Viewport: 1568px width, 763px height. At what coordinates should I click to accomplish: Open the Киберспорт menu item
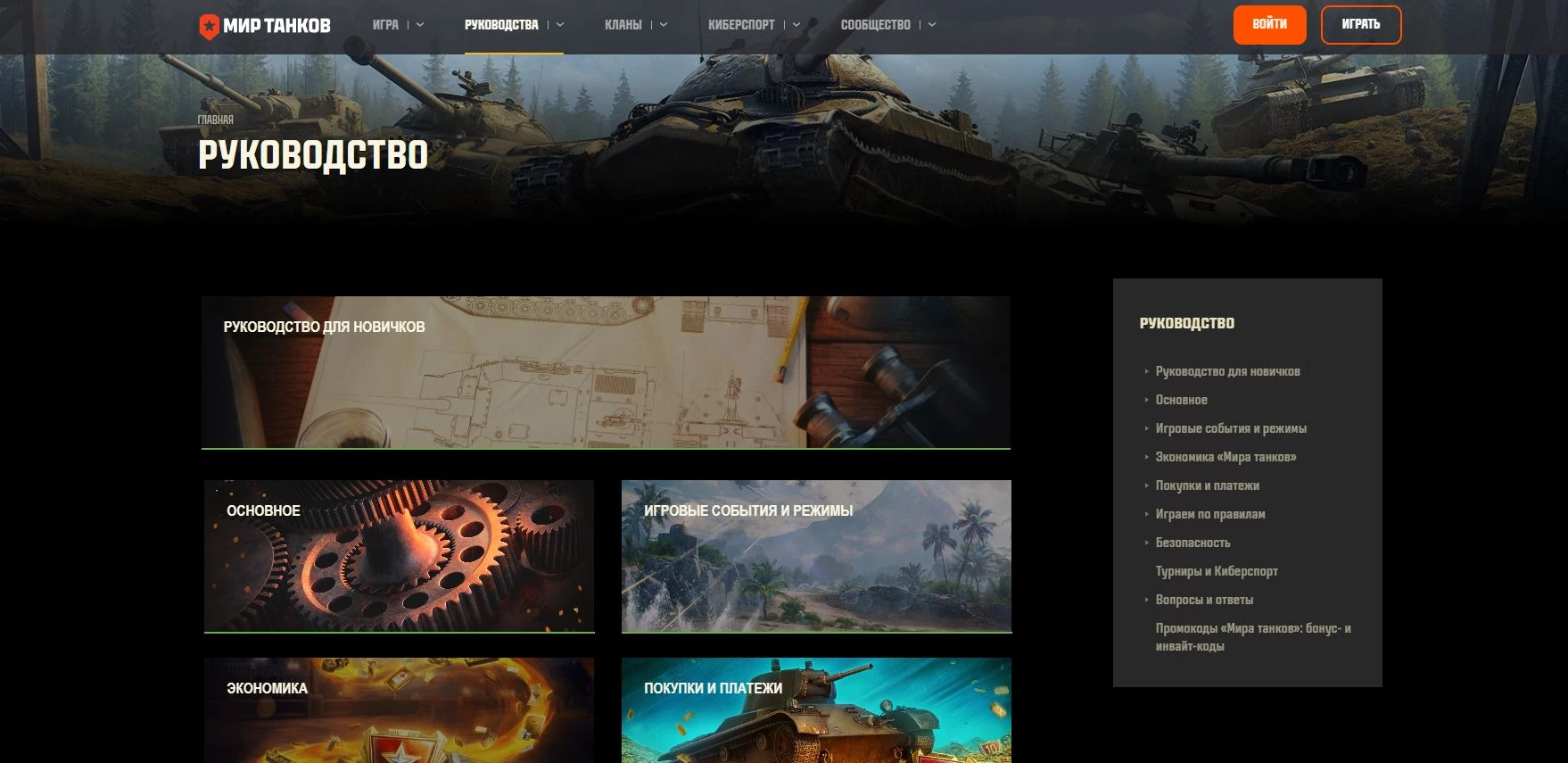coord(741,25)
